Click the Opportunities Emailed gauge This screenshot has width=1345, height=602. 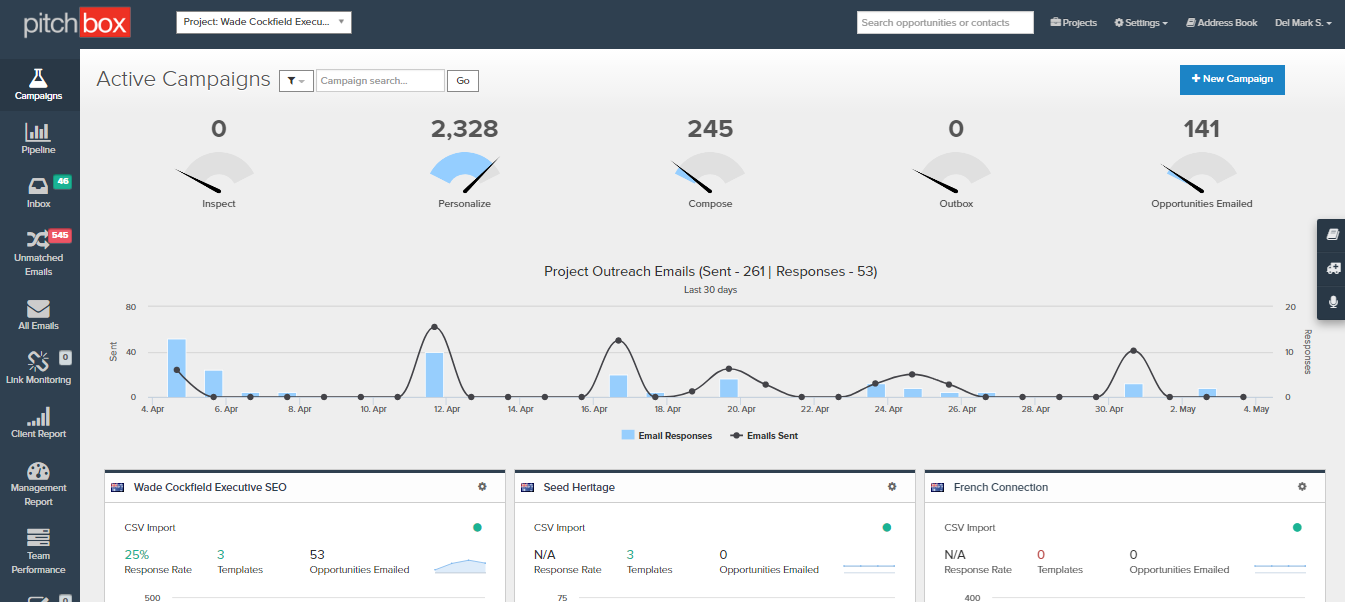pyautogui.click(x=1201, y=173)
